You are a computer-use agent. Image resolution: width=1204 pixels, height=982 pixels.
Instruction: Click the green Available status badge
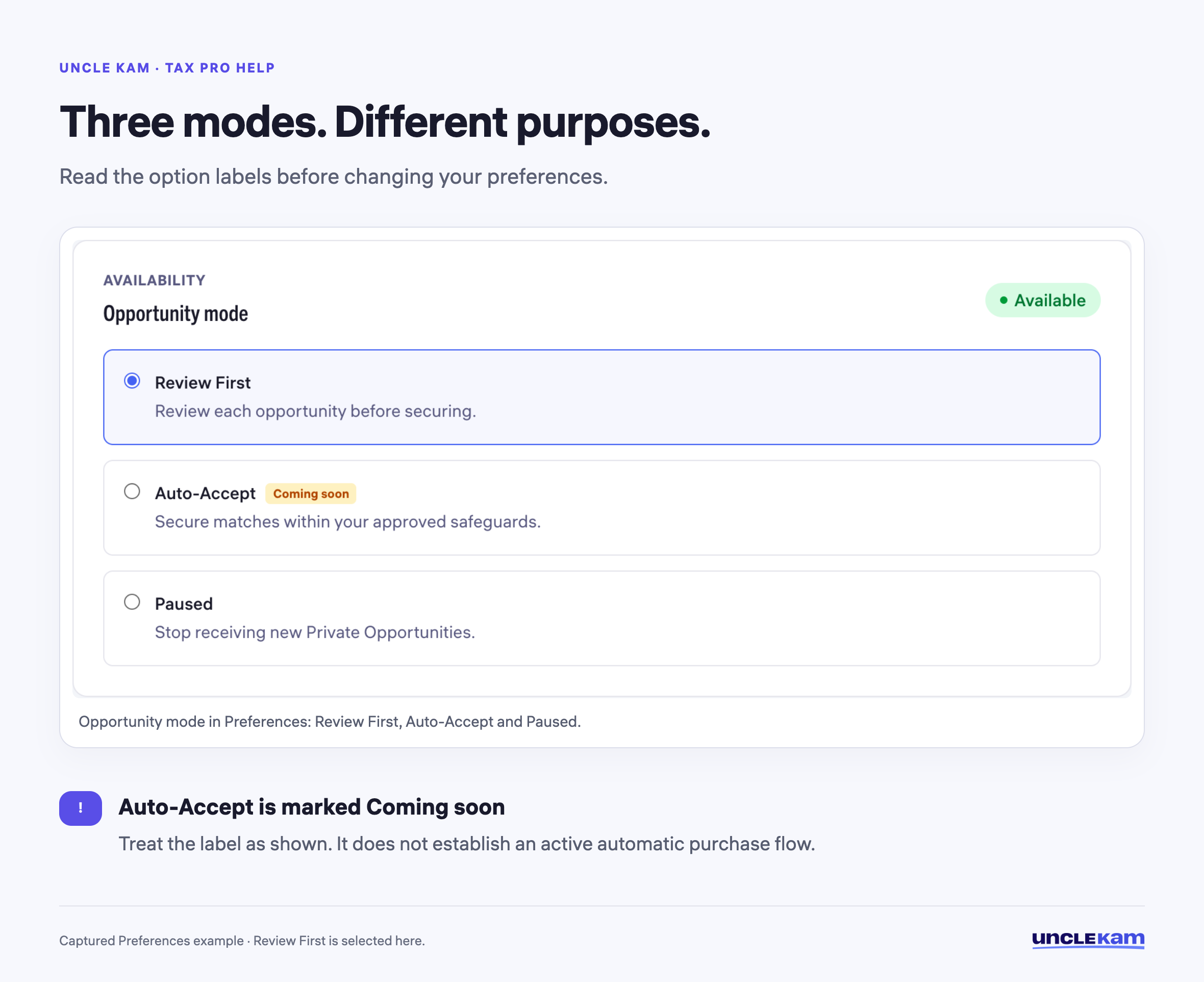point(1042,301)
